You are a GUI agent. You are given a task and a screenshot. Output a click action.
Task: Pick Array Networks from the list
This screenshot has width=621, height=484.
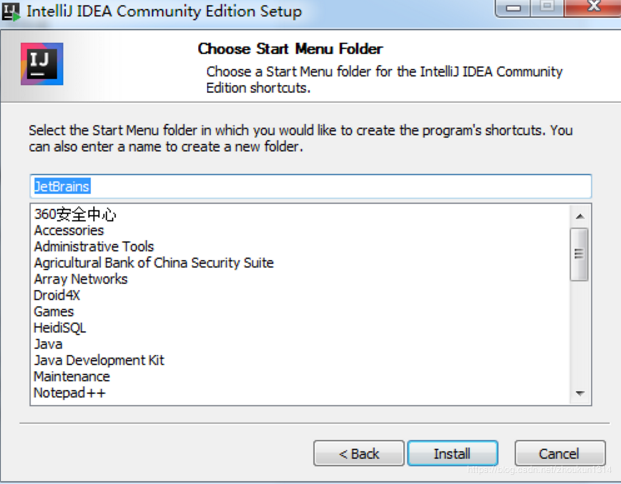pyautogui.click(x=81, y=279)
